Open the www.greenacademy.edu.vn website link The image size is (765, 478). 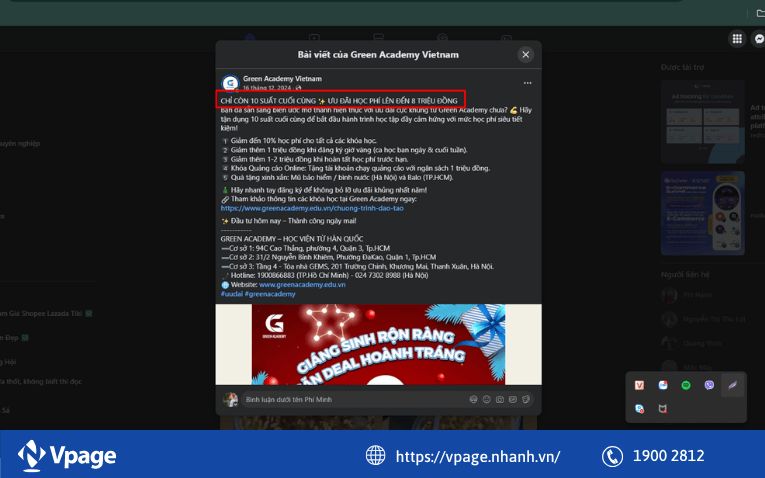(x=302, y=285)
